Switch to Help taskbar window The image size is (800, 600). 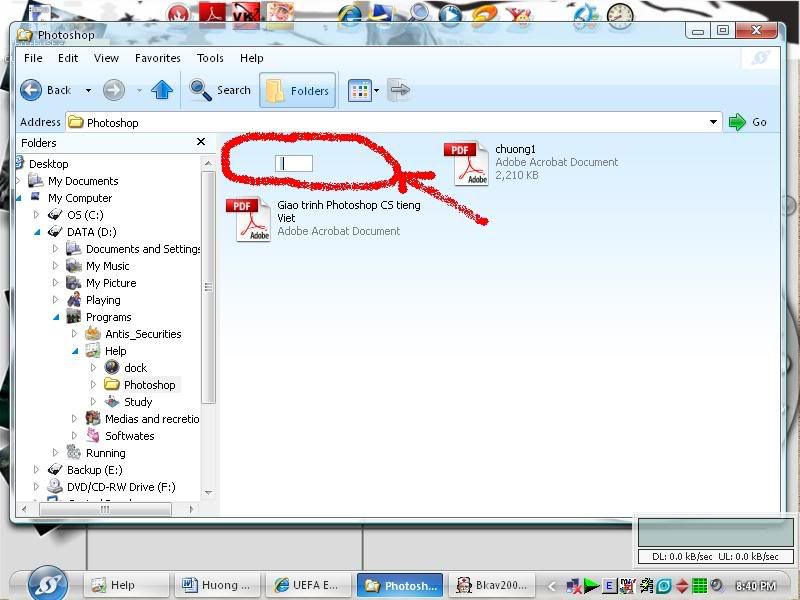(126, 585)
